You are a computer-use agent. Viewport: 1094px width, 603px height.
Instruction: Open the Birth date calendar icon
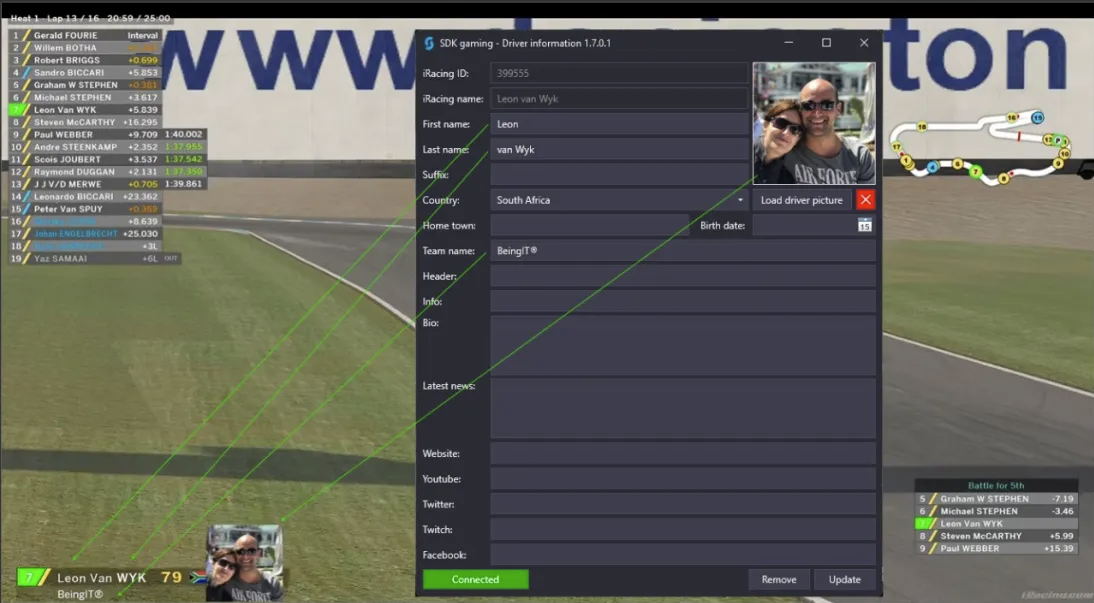click(864, 225)
